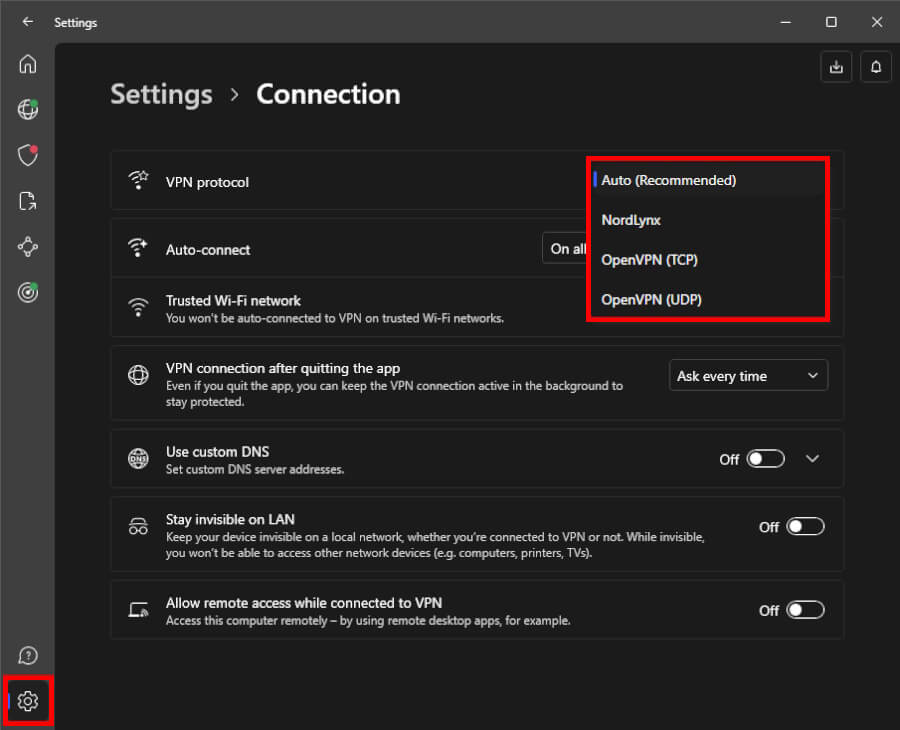This screenshot has height=730, width=900.
Task: Click the Auto-connect row icon
Action: point(138,248)
